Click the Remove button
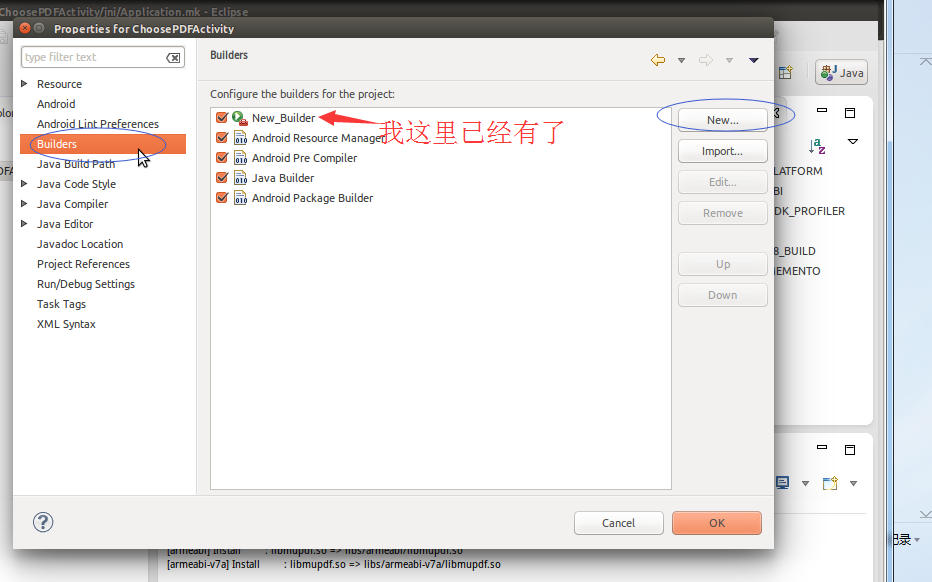The width and height of the screenshot is (932, 582). 723,213
